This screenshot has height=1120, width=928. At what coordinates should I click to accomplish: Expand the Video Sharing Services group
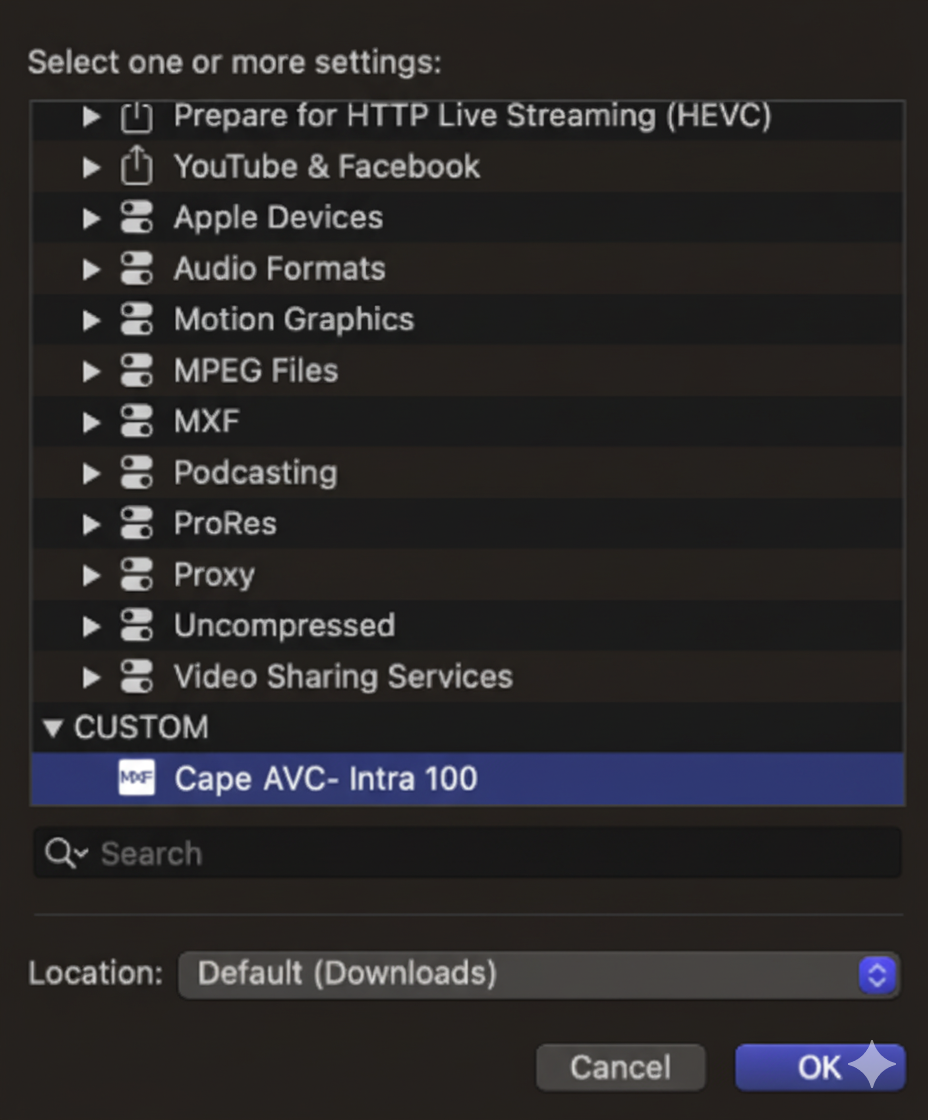tap(91, 677)
